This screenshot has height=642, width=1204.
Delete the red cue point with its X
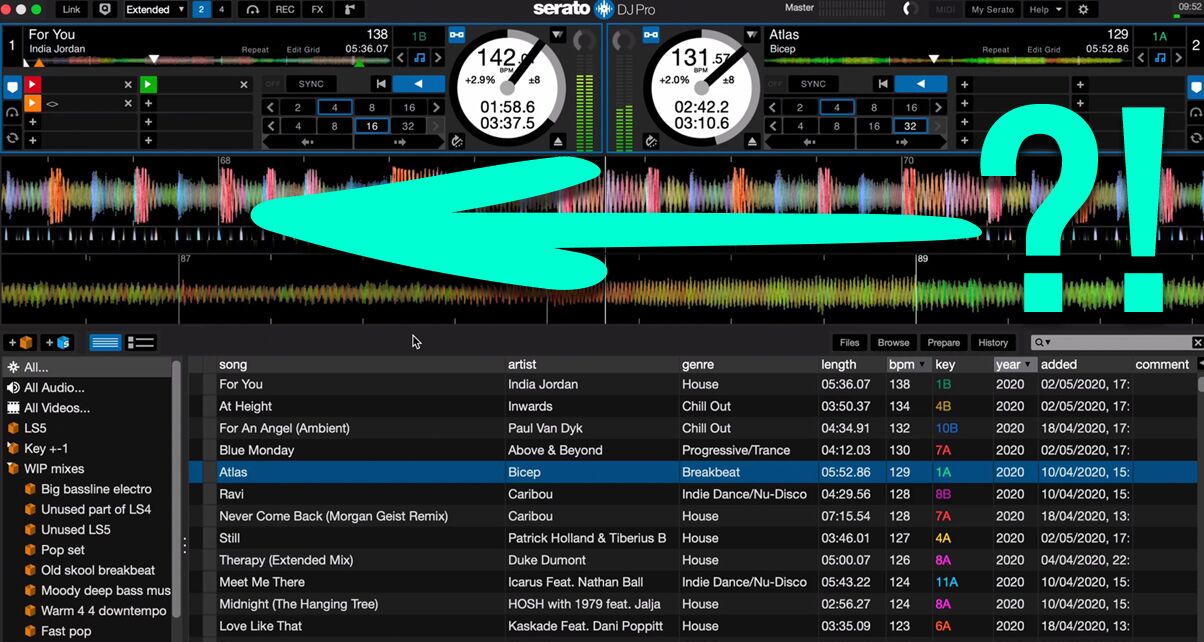(x=128, y=85)
